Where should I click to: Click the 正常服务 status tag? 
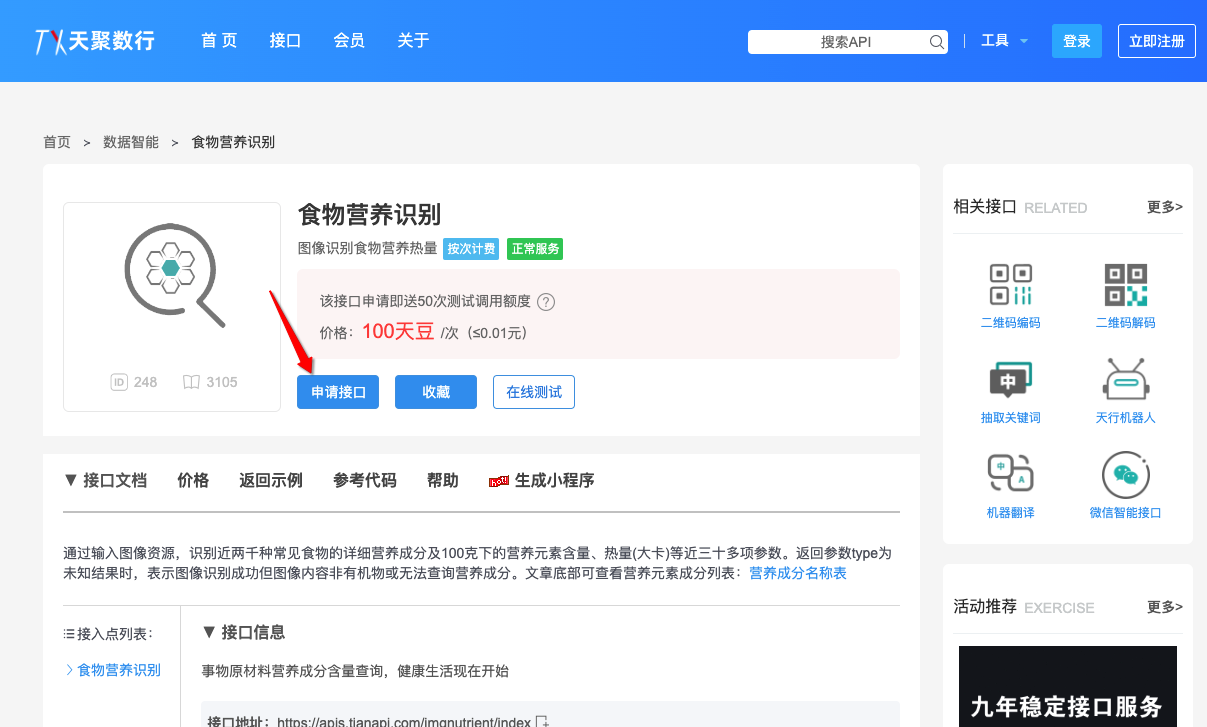[535, 249]
